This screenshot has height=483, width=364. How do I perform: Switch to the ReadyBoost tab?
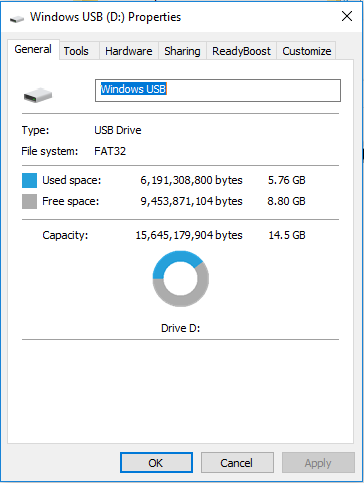[x=241, y=51]
